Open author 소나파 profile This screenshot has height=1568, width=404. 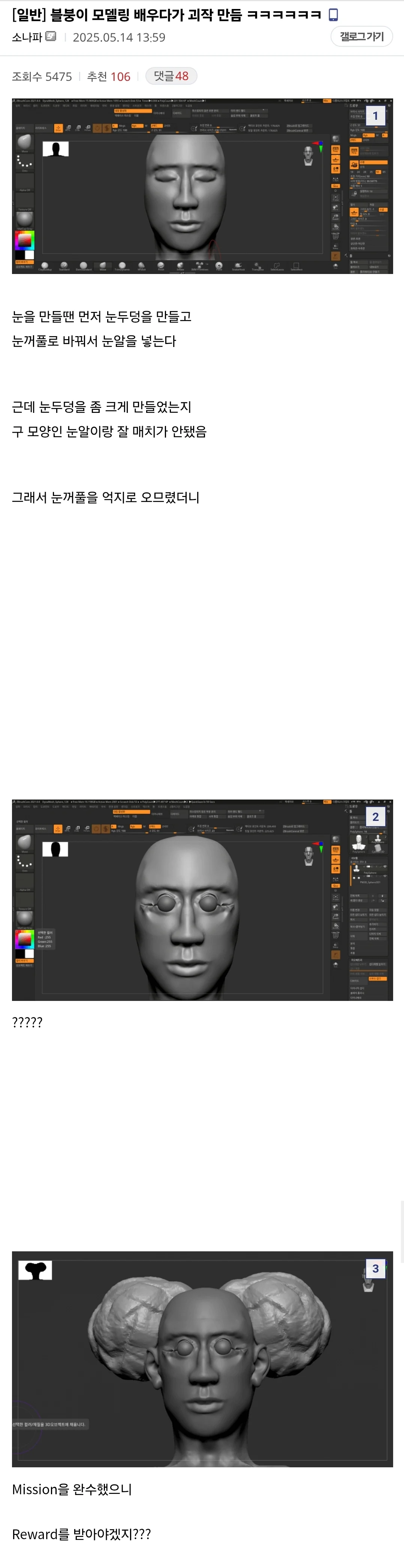click(27, 37)
